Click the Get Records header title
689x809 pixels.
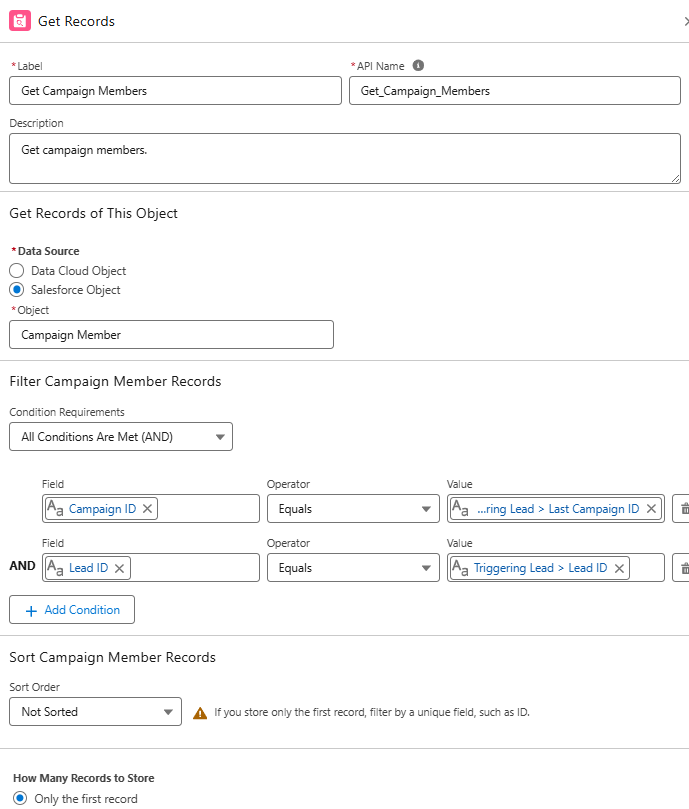pos(76,20)
